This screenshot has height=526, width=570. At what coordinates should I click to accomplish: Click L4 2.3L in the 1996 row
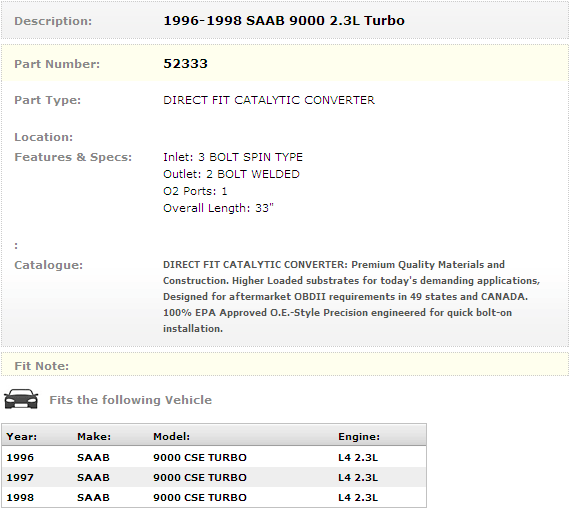point(358,457)
